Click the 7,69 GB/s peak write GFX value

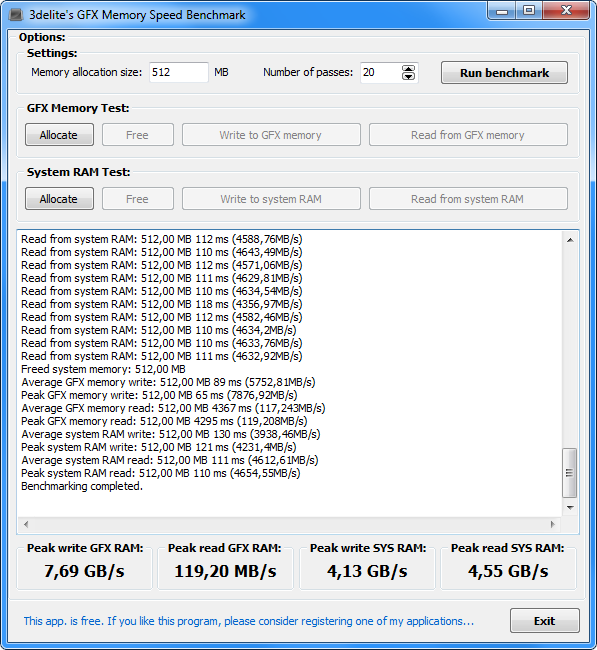[84, 572]
